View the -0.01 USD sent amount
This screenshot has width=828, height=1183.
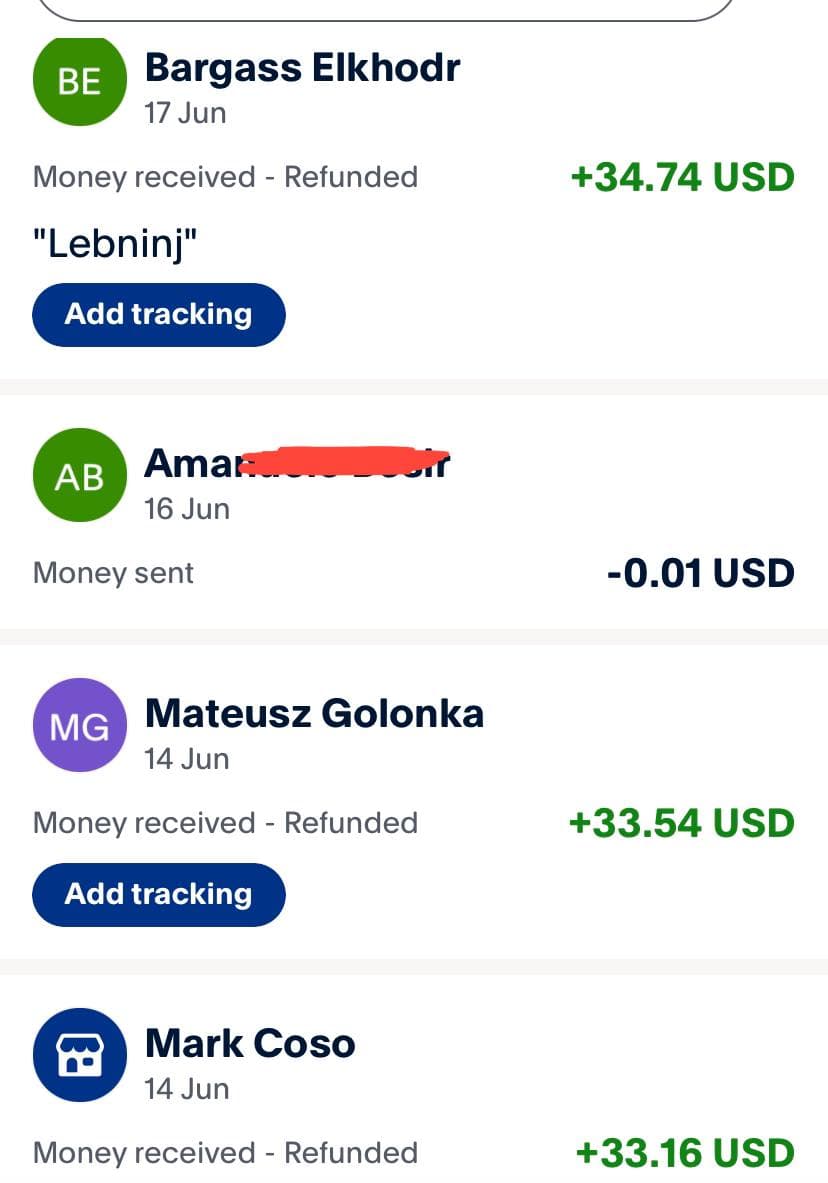700,573
